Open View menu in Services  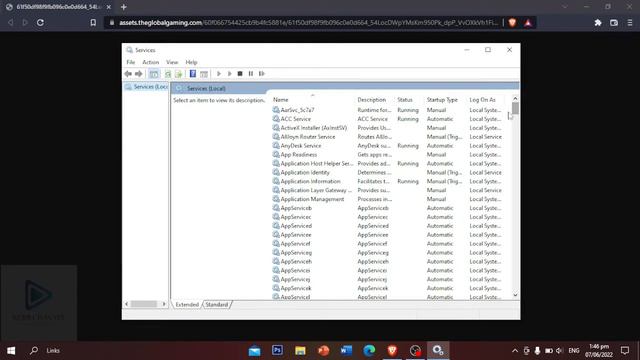[x=172, y=62]
